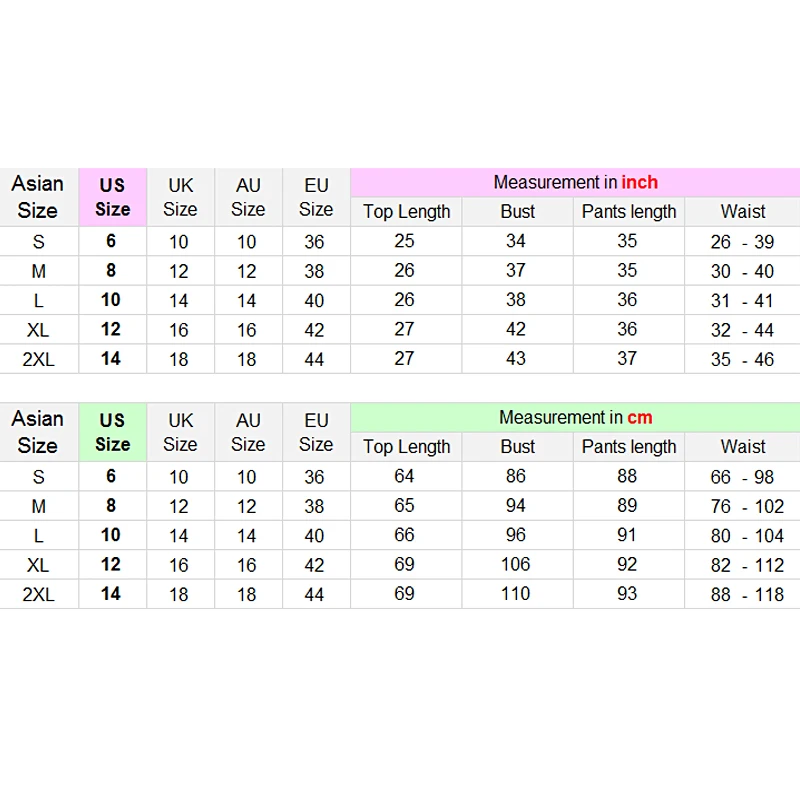This screenshot has width=800, height=800.
Task: Click the "Measurement in inch" header
Action: click(575, 182)
